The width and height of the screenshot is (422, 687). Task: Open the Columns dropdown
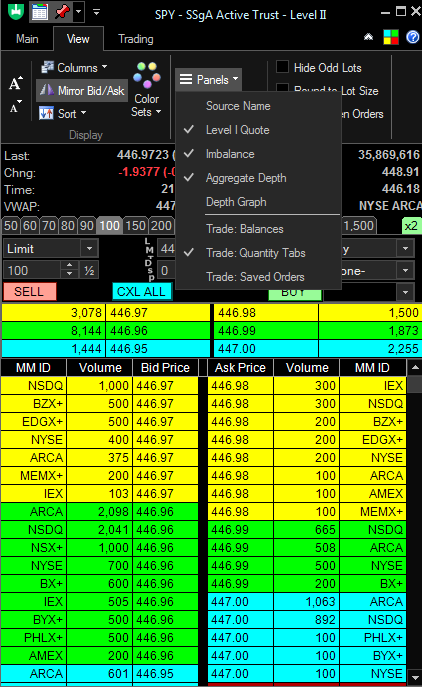pos(74,68)
